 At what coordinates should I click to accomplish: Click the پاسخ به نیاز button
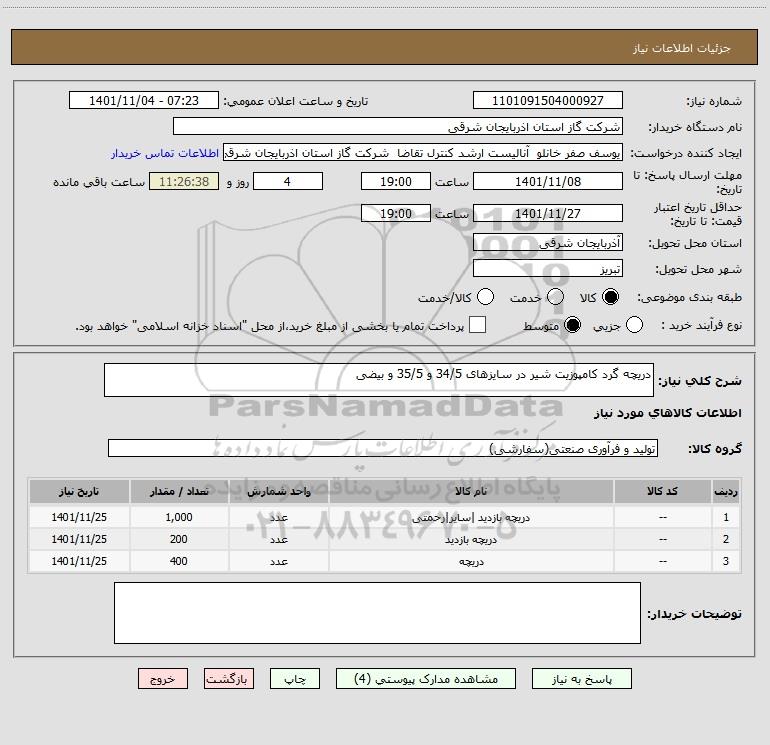pyautogui.click(x=582, y=679)
